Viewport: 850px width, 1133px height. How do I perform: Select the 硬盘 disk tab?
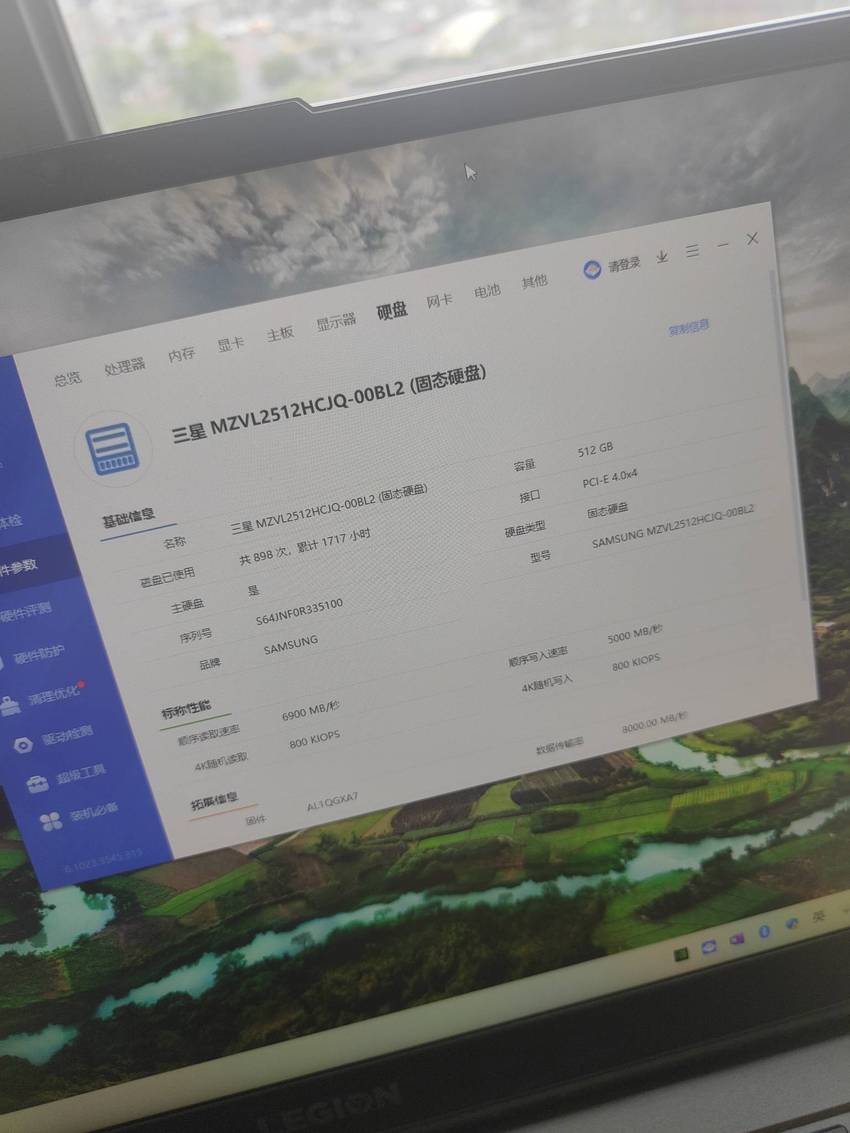click(x=392, y=311)
